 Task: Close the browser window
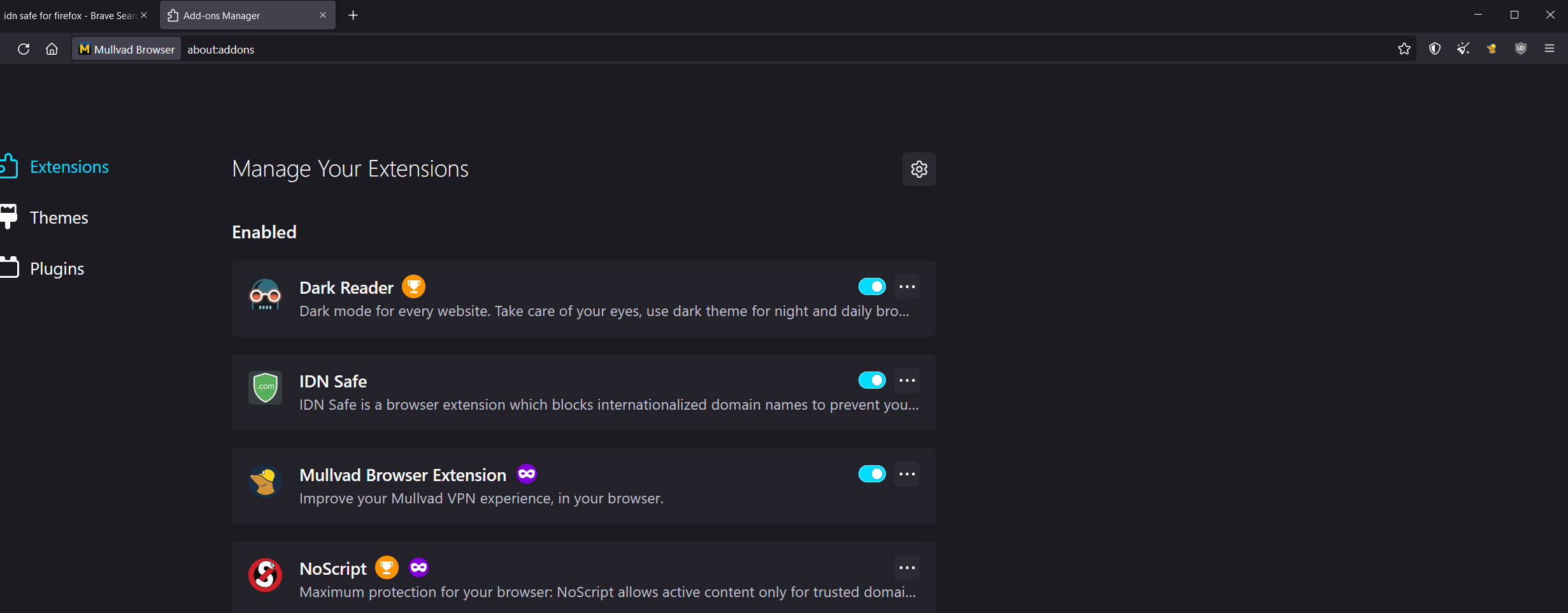tap(1550, 15)
